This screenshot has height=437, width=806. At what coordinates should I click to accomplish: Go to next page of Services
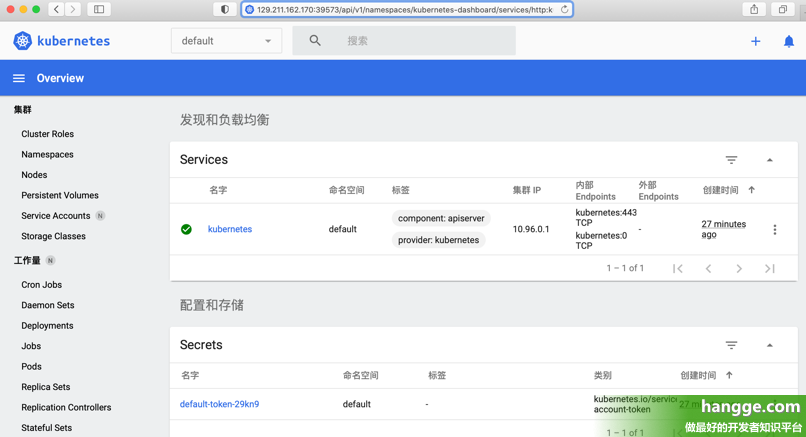(739, 268)
